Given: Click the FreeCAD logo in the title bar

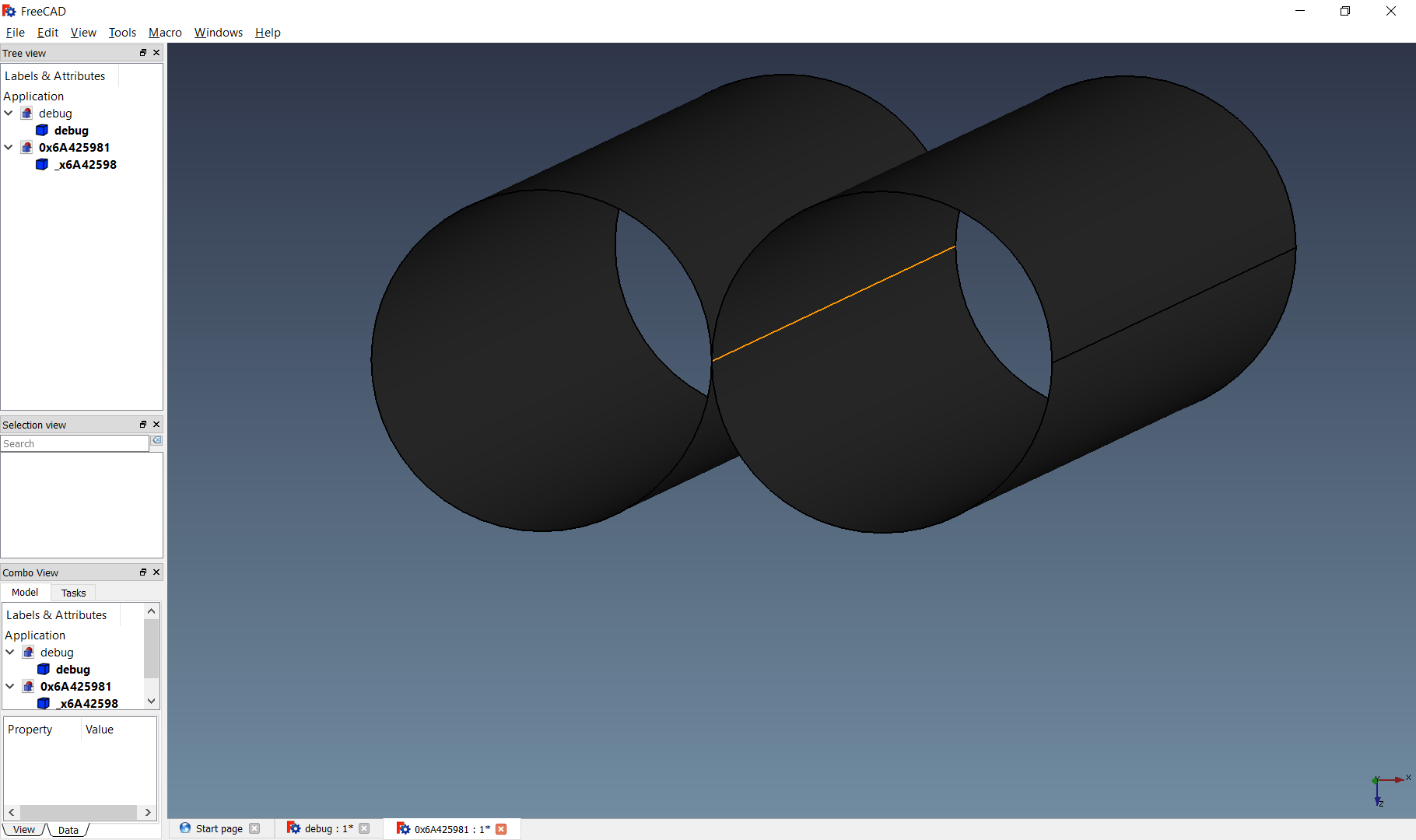Looking at the screenshot, I should pyautogui.click(x=9, y=10).
